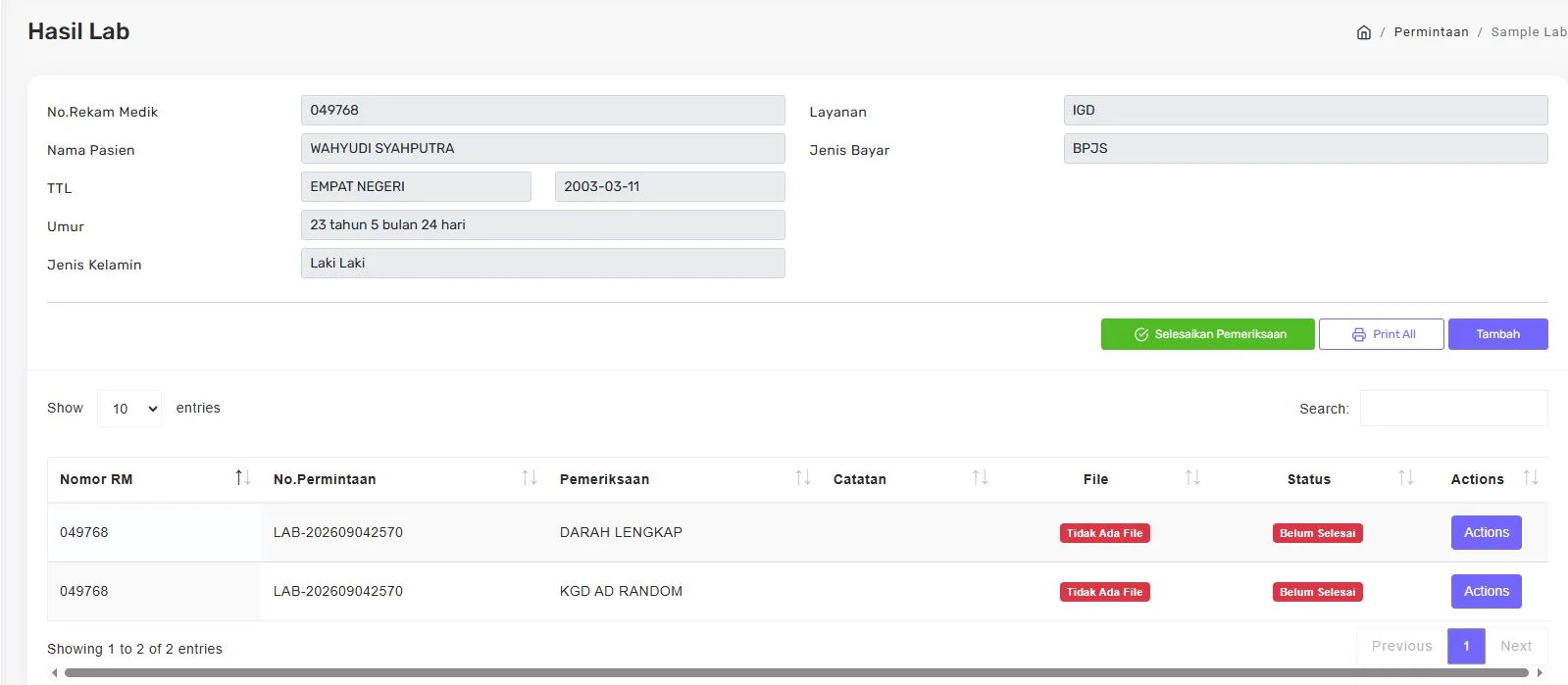Click Selesaikan Pemeriksaan green button

click(x=1207, y=334)
